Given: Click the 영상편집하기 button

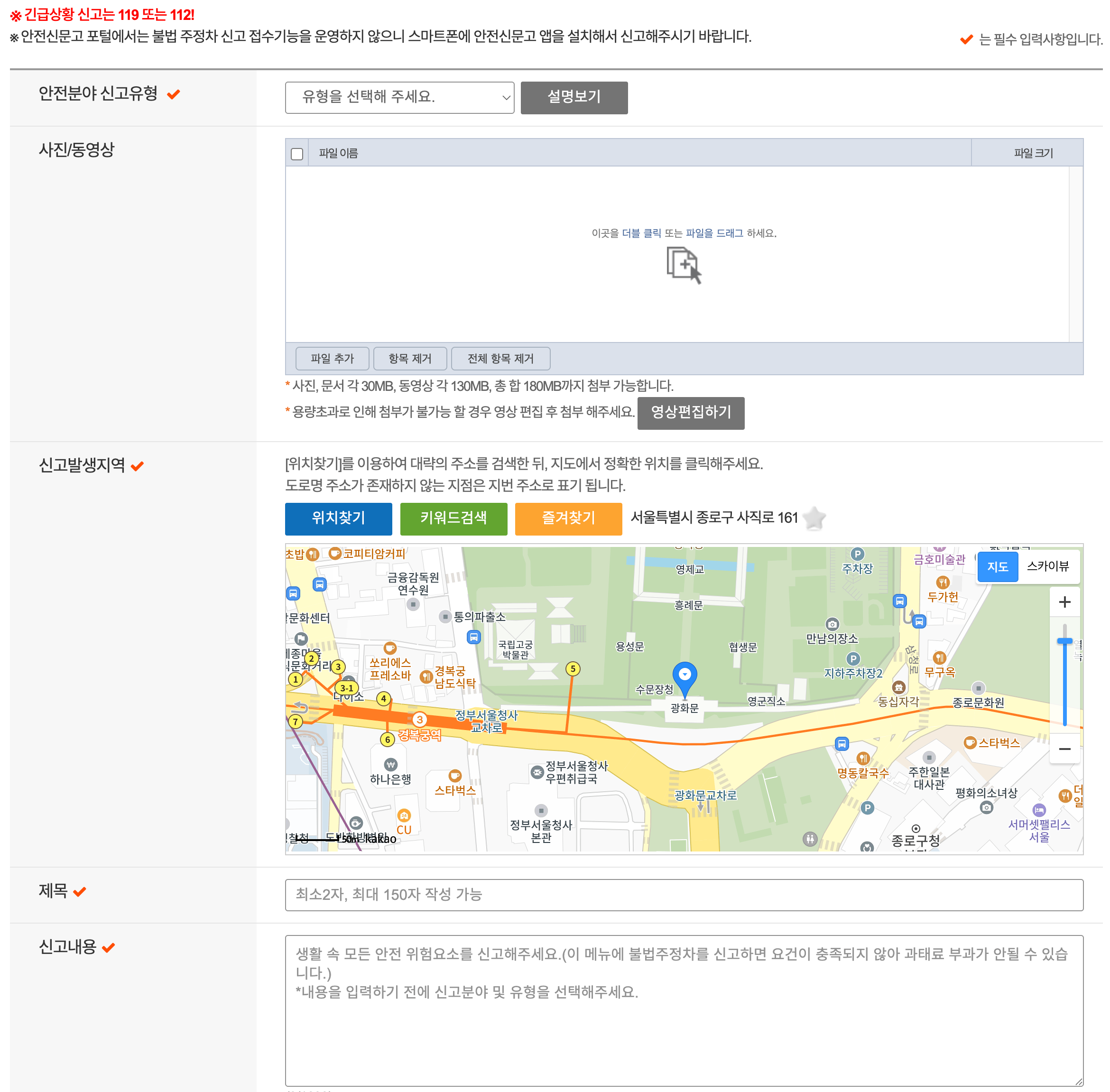Looking at the screenshot, I should pos(690,413).
